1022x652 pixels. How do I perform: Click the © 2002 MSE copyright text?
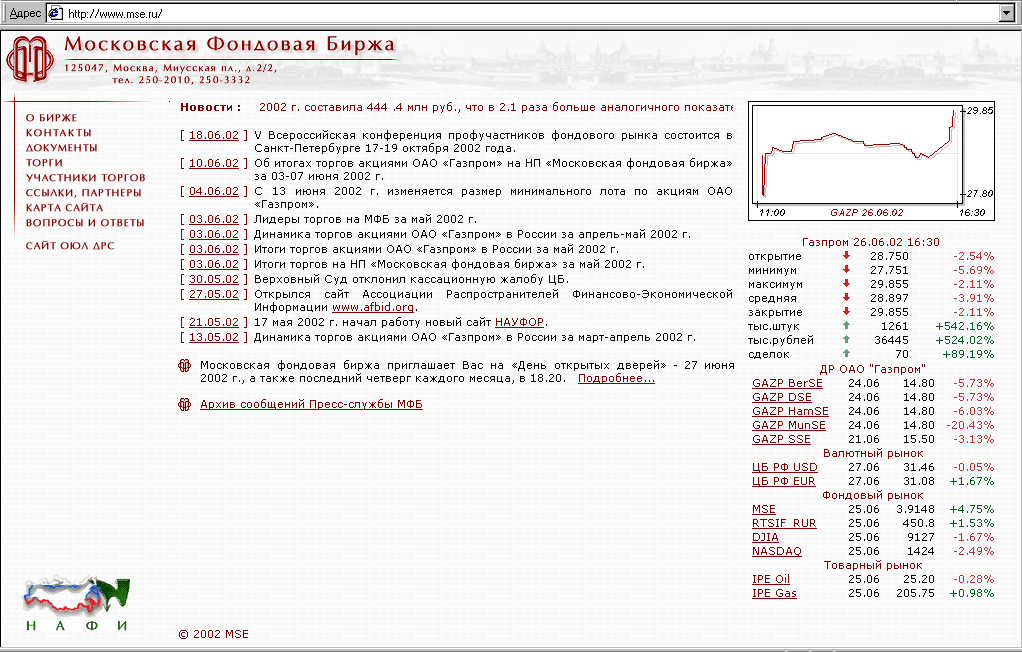coord(214,634)
